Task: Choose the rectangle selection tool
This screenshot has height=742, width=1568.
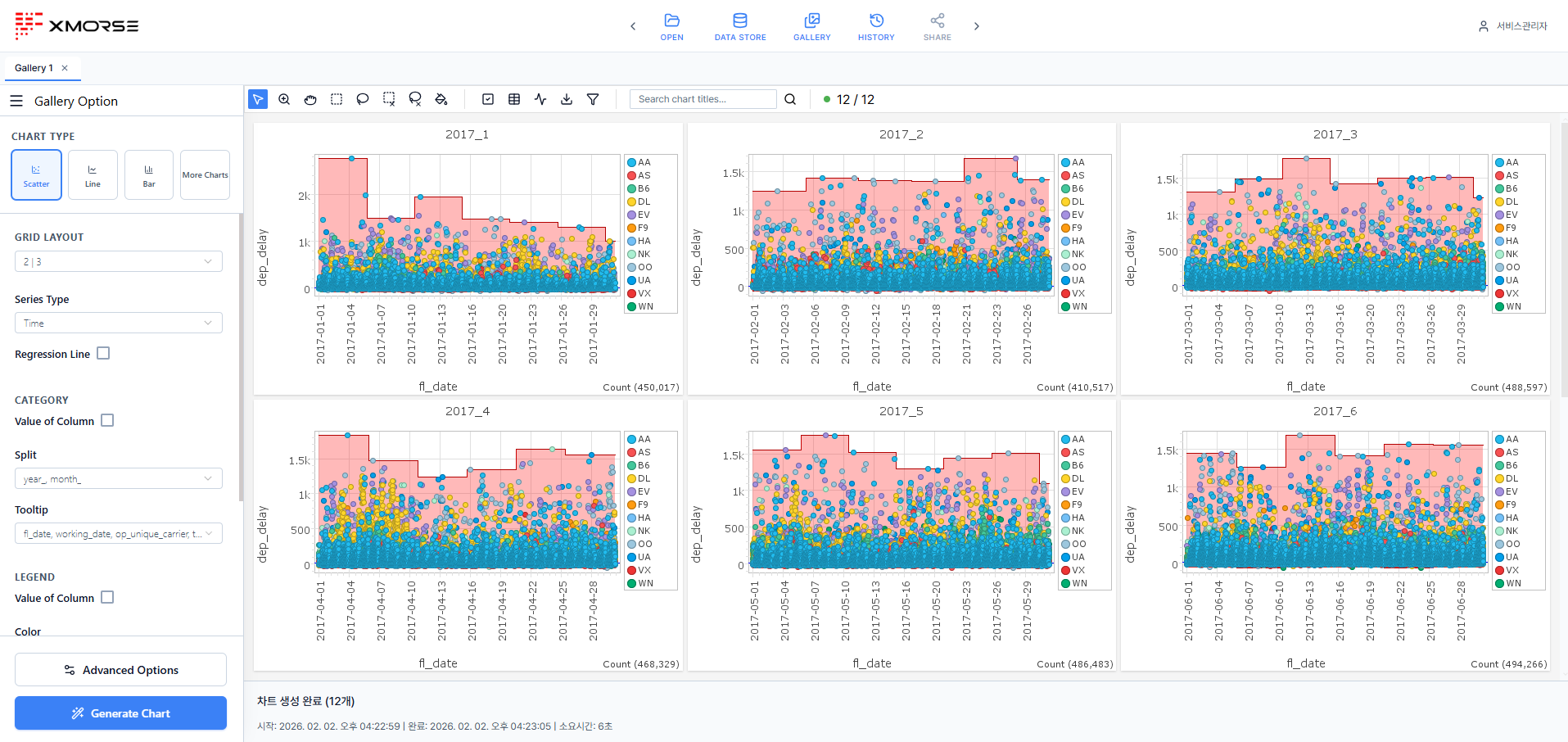Action: (x=337, y=99)
